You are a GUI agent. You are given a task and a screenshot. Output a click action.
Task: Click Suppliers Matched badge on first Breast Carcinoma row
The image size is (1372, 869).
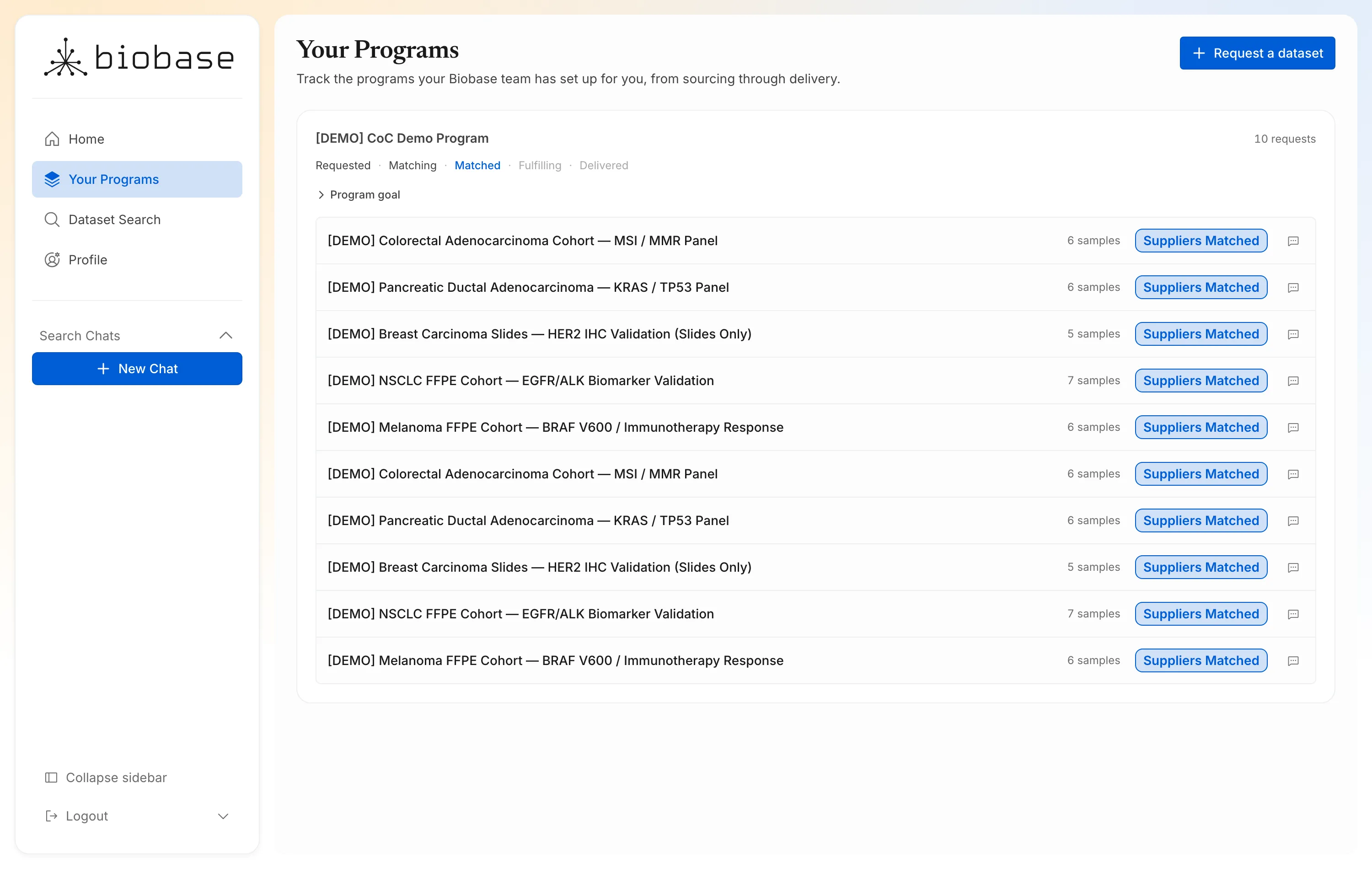pos(1200,334)
